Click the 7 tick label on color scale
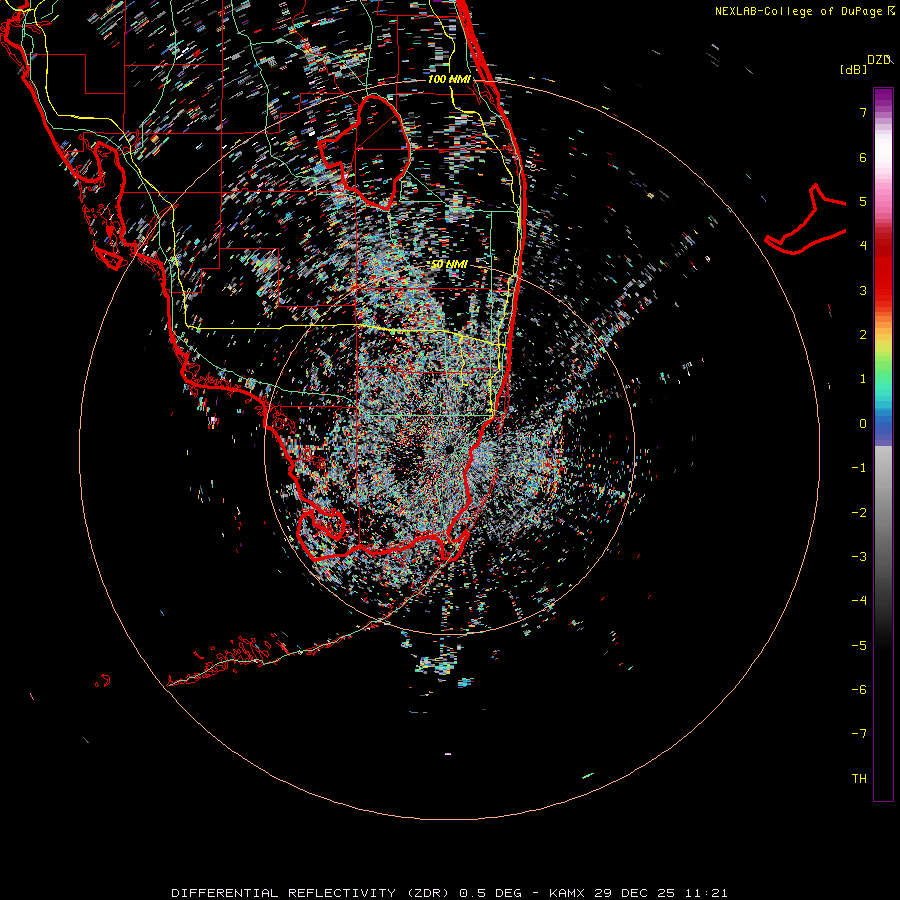 [x=863, y=112]
